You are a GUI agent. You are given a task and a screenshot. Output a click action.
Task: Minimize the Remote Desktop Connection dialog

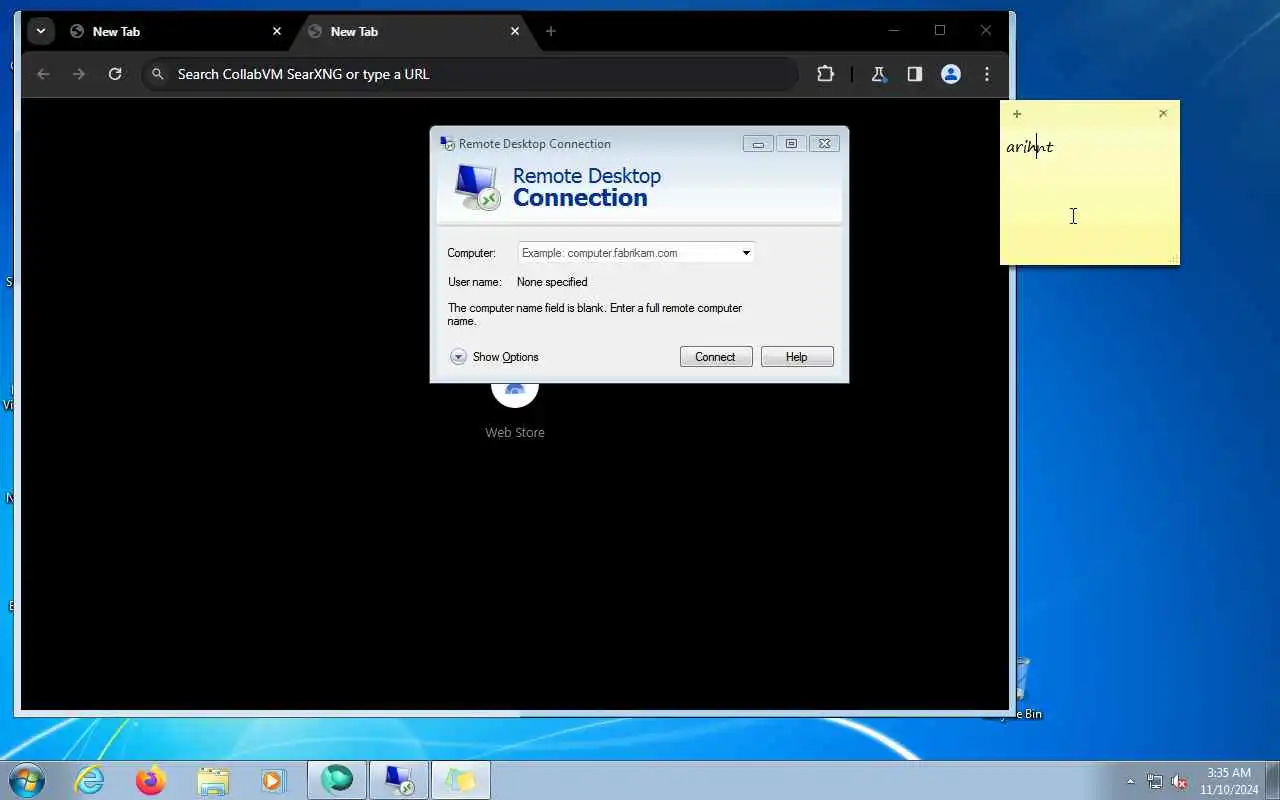(x=758, y=144)
